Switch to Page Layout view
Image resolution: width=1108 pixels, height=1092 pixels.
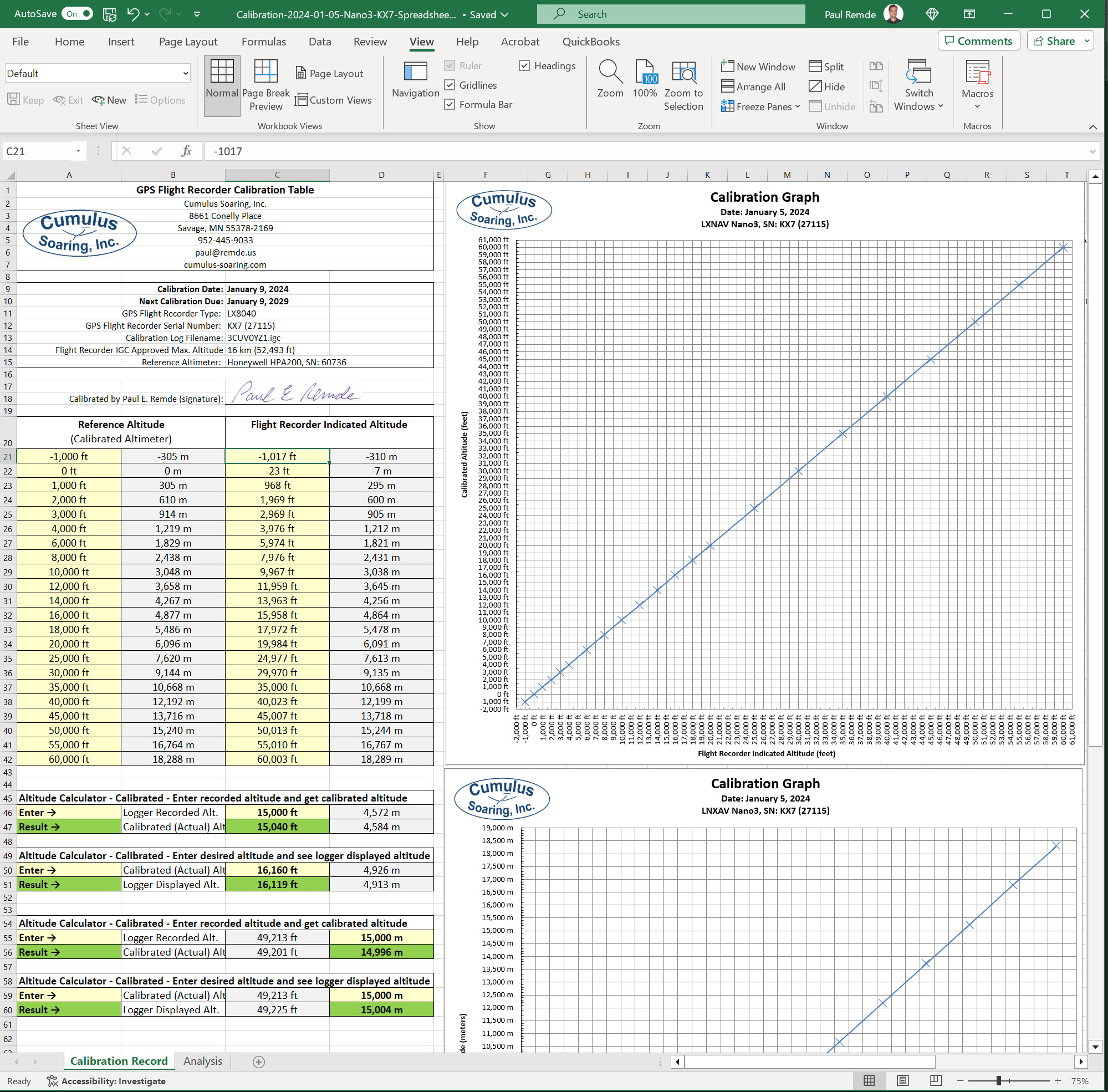point(330,73)
